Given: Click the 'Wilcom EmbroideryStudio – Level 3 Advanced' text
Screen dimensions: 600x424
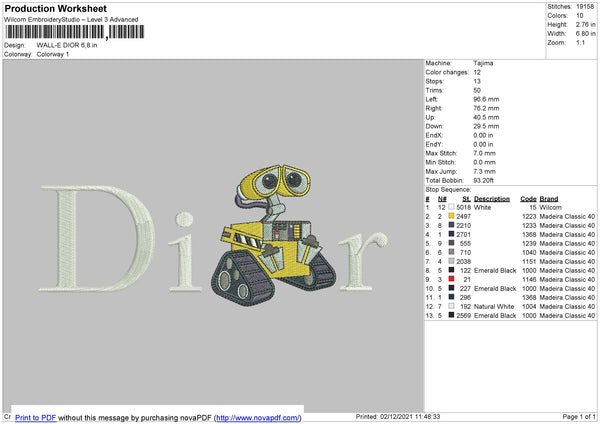Looking at the screenshot, I should [71, 20].
